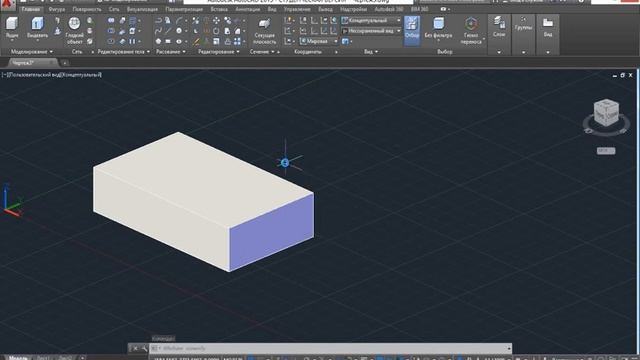Open the Фигура ribbon tab
The image size is (640, 360).
tap(56, 9)
